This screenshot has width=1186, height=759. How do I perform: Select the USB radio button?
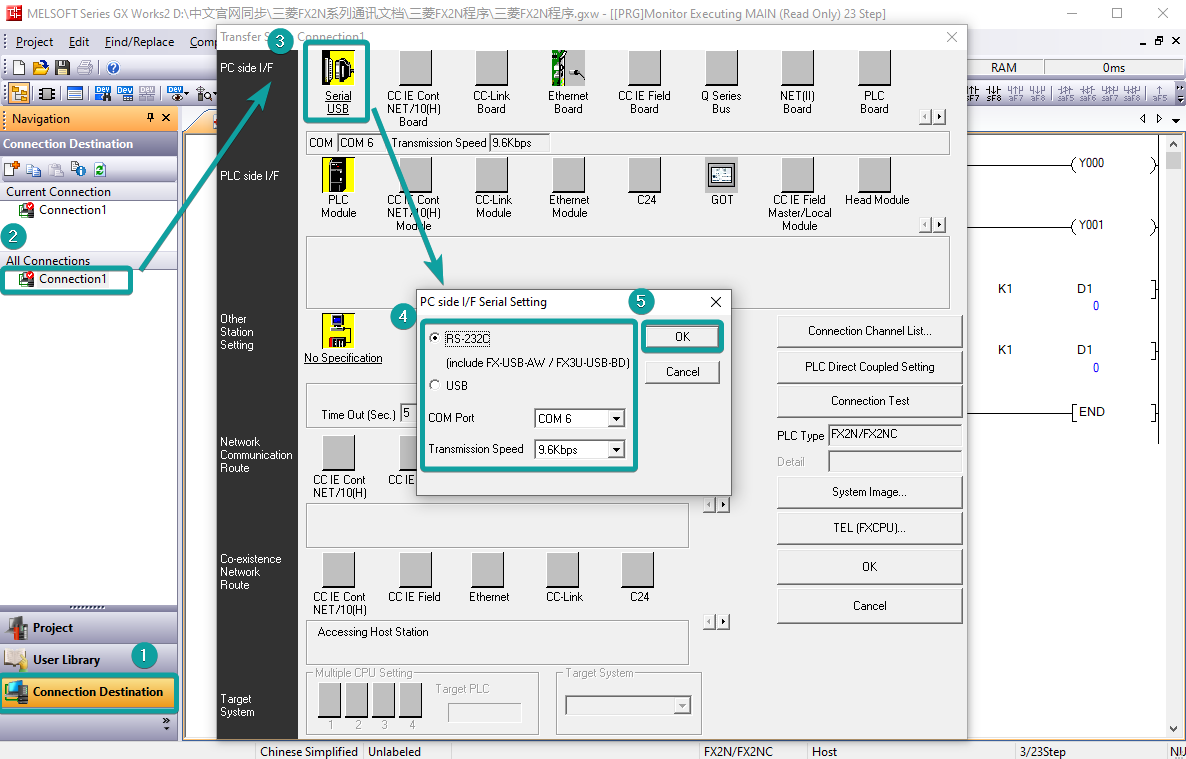pyautogui.click(x=434, y=385)
